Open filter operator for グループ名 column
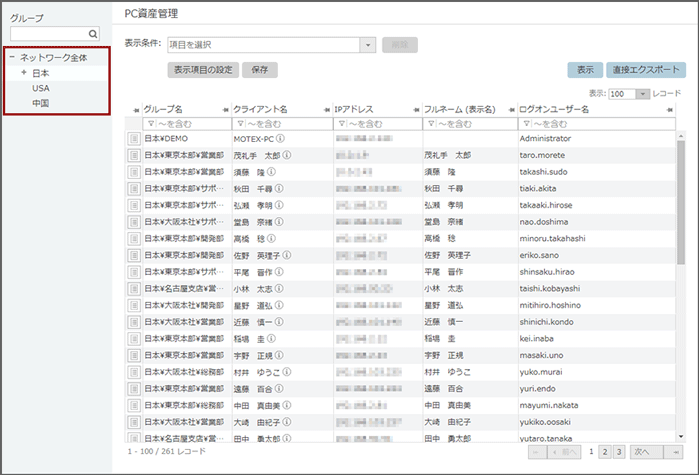Viewport: 699px width, 475px height. [151, 124]
